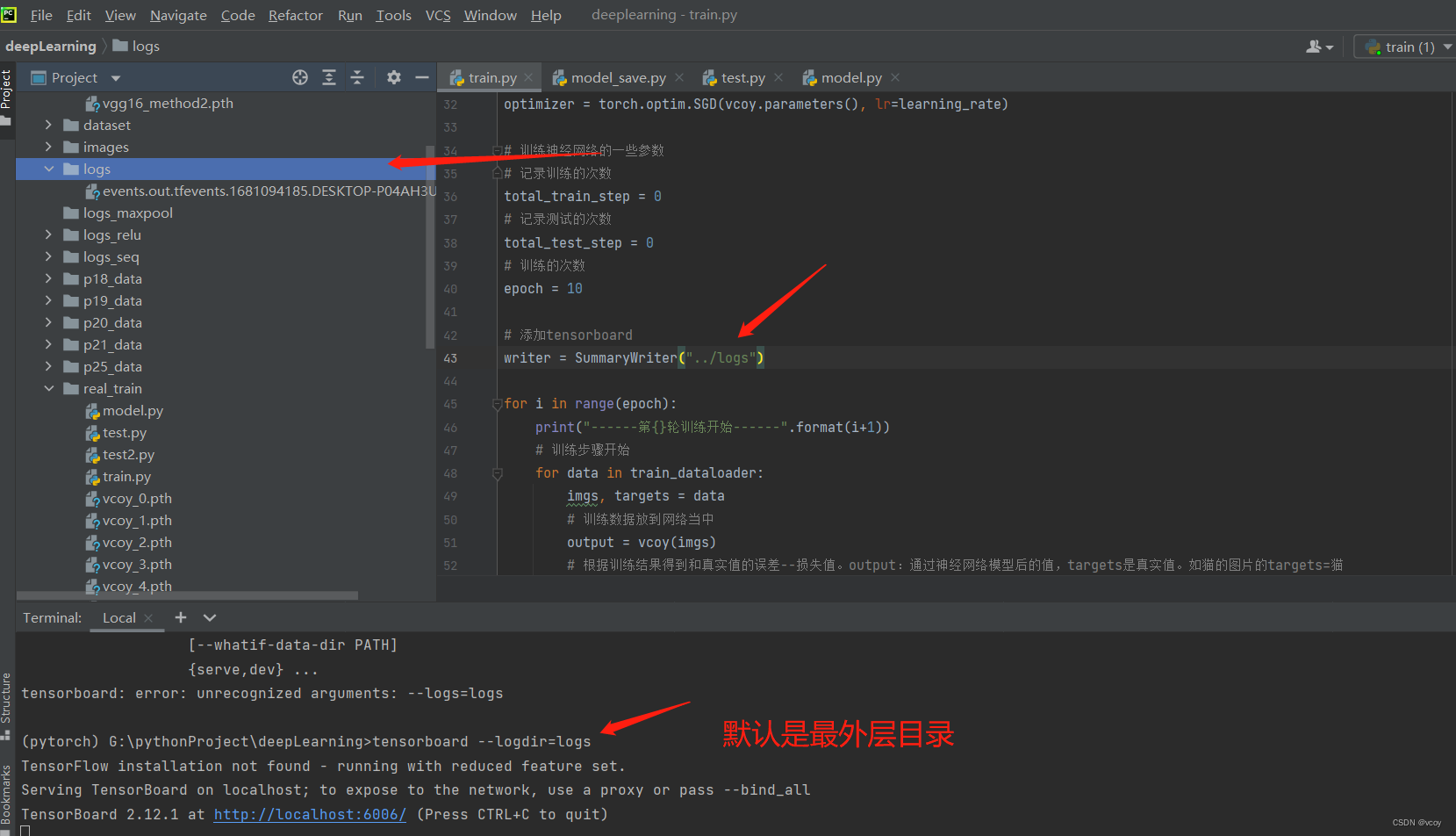The image size is (1456, 836).
Task: Open the Navigate menu
Action: [x=178, y=15]
